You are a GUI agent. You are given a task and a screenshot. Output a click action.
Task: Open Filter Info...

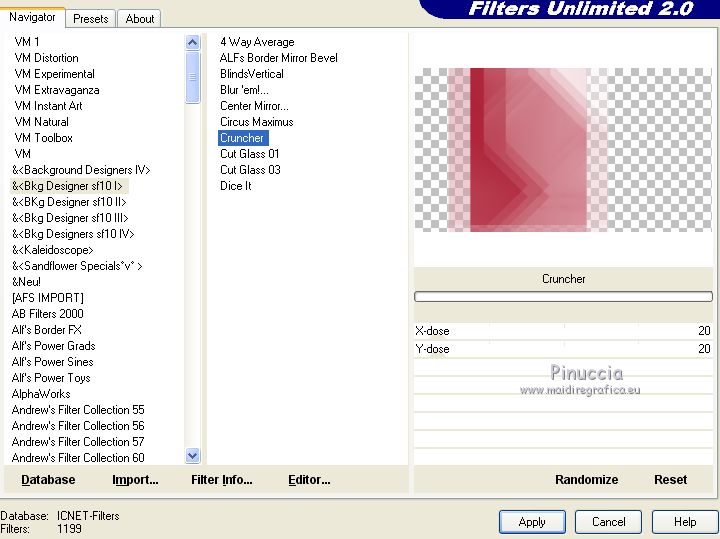221,480
